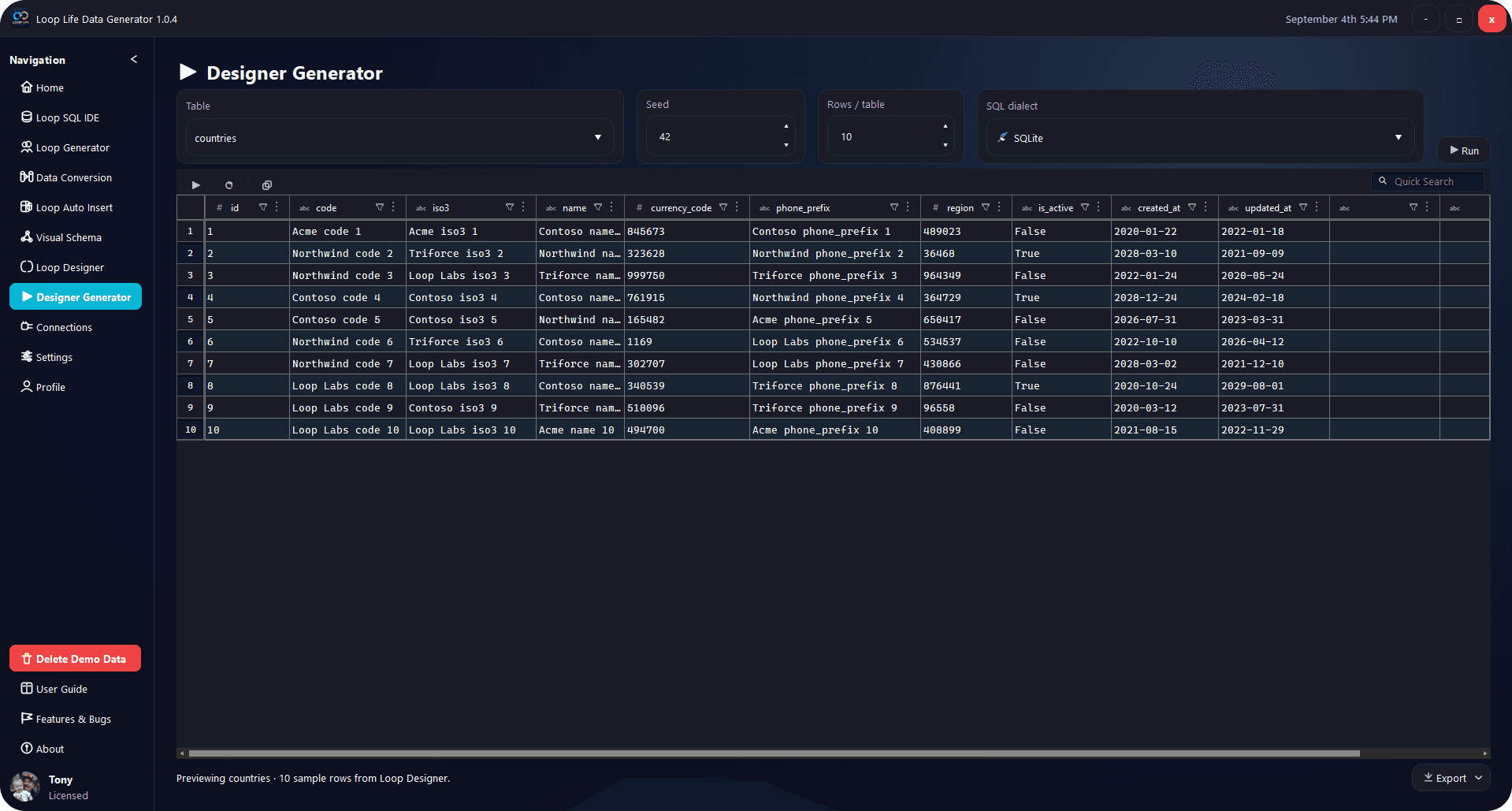Open the SQL dialect dropdown

tap(1200, 137)
